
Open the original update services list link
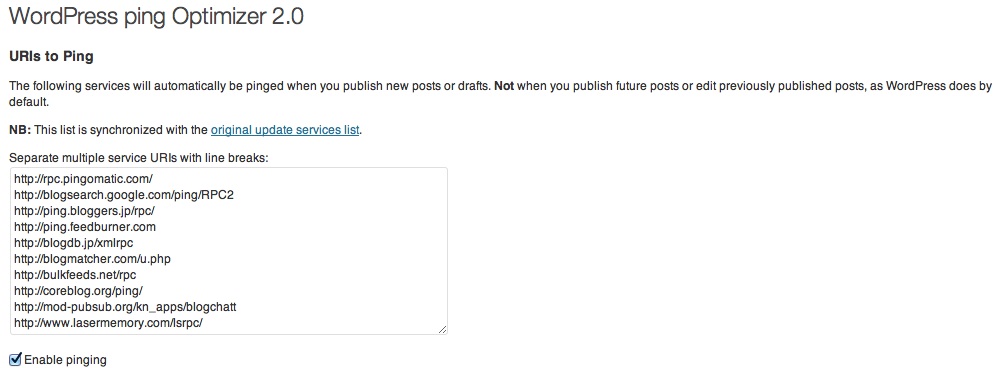pos(285,131)
